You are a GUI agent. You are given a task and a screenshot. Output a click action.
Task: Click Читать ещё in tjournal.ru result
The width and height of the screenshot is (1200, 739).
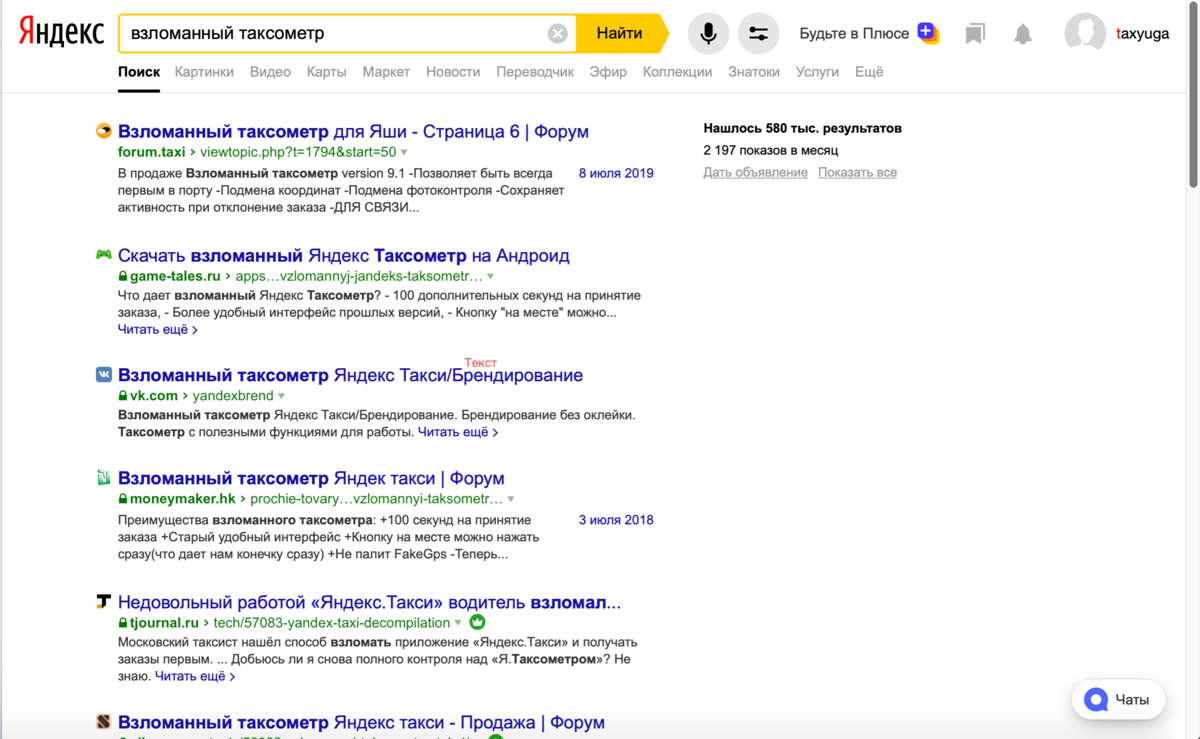[x=195, y=677]
